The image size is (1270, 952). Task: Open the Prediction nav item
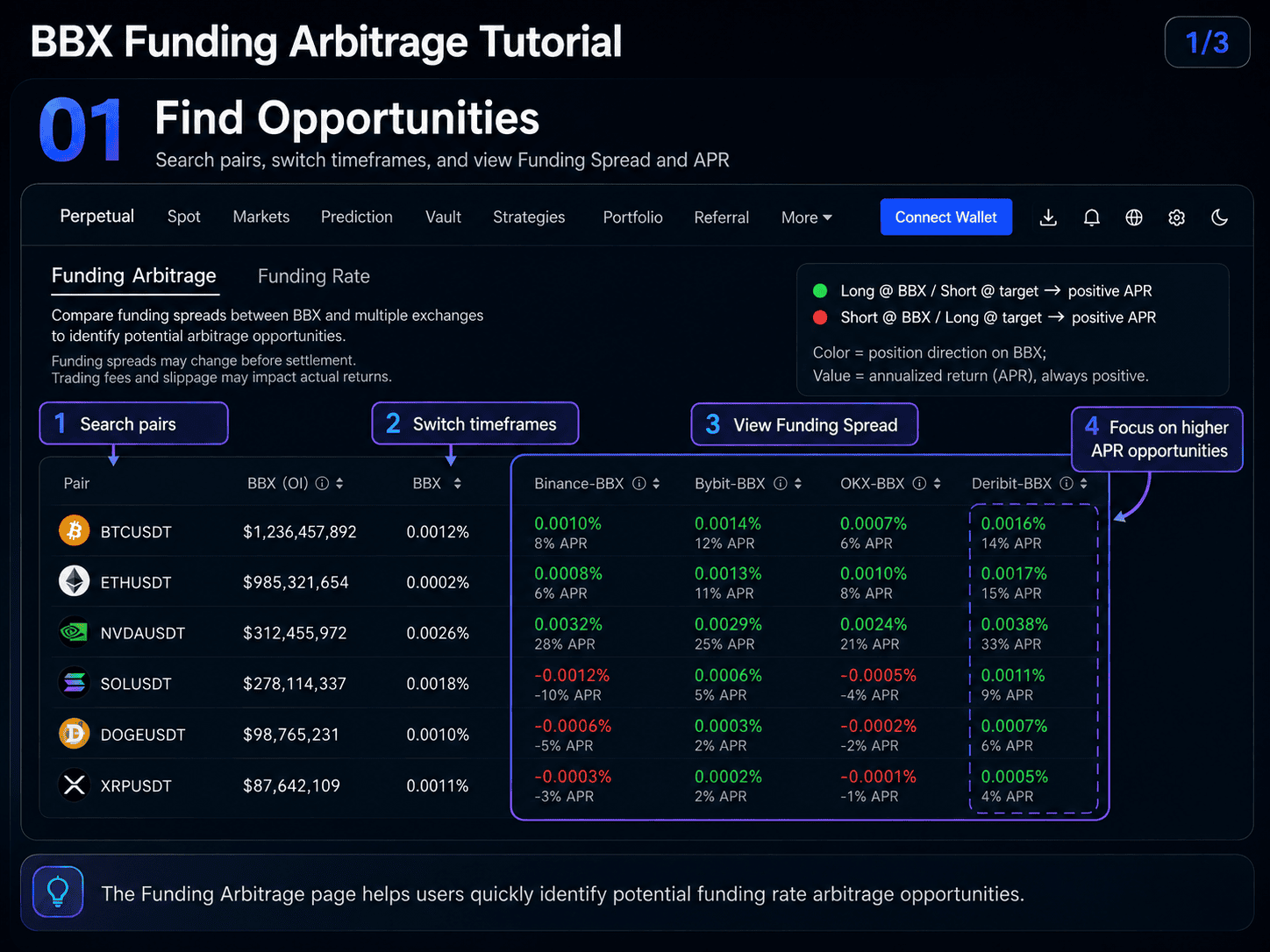pyautogui.click(x=357, y=217)
